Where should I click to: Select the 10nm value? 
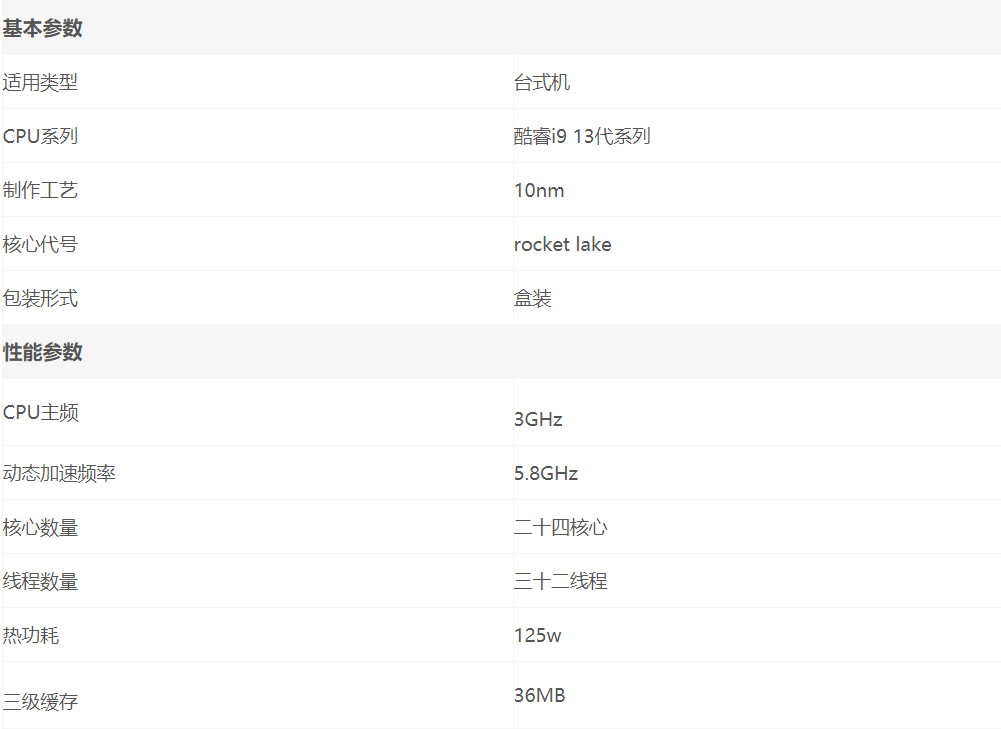tap(539, 190)
